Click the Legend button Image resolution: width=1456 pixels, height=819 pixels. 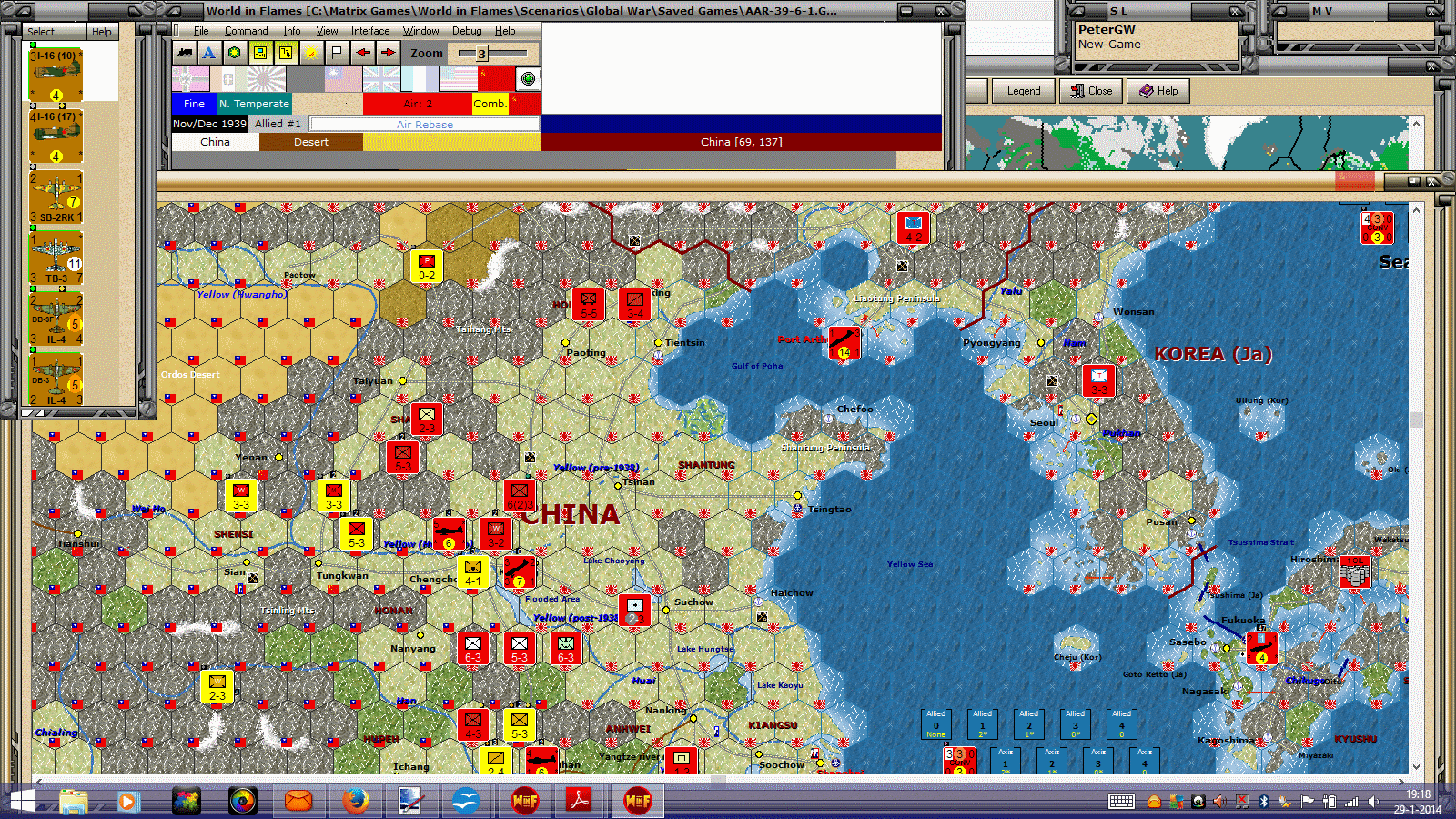(1023, 91)
